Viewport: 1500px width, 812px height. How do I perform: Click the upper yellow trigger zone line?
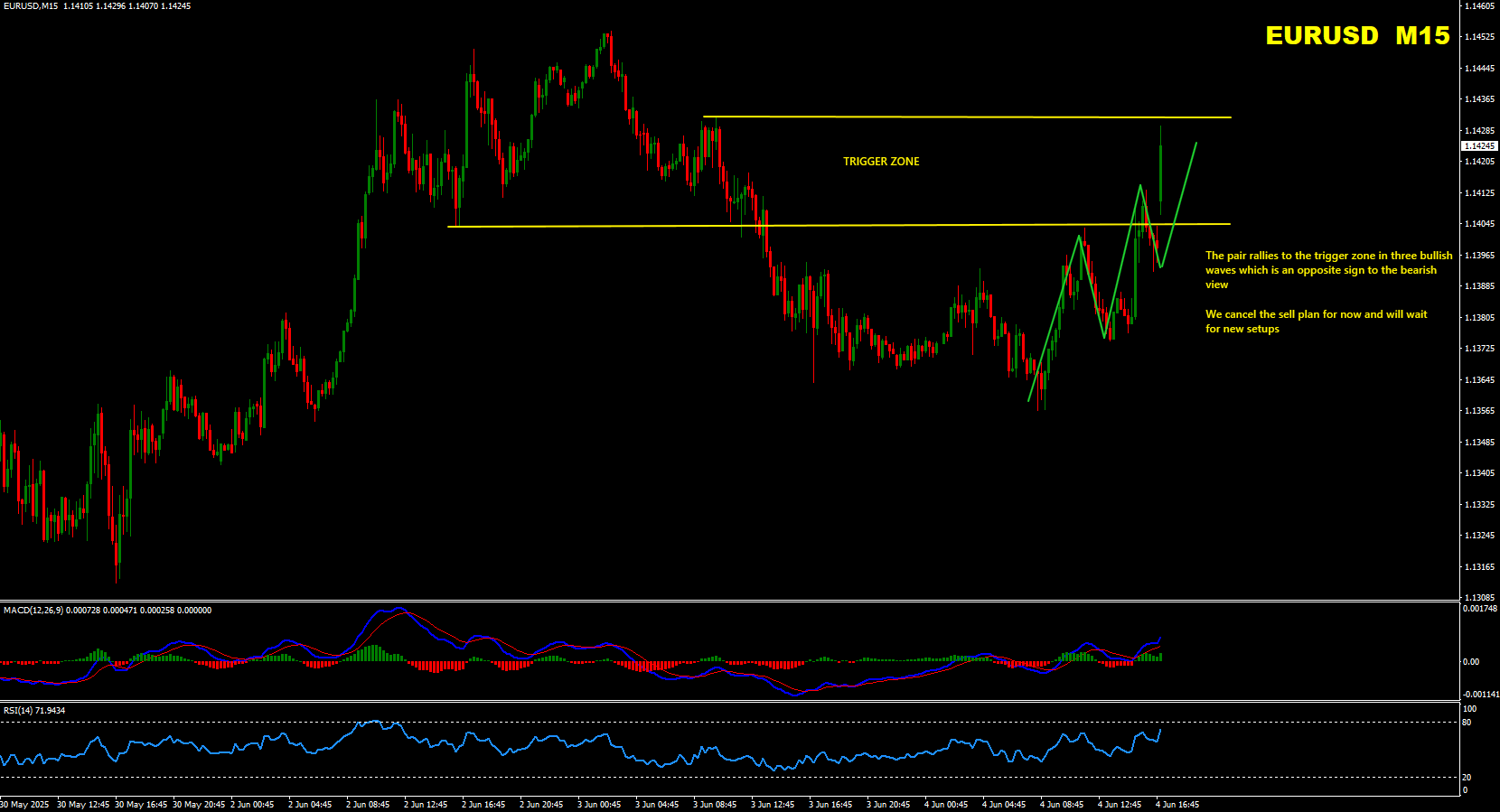click(967, 117)
